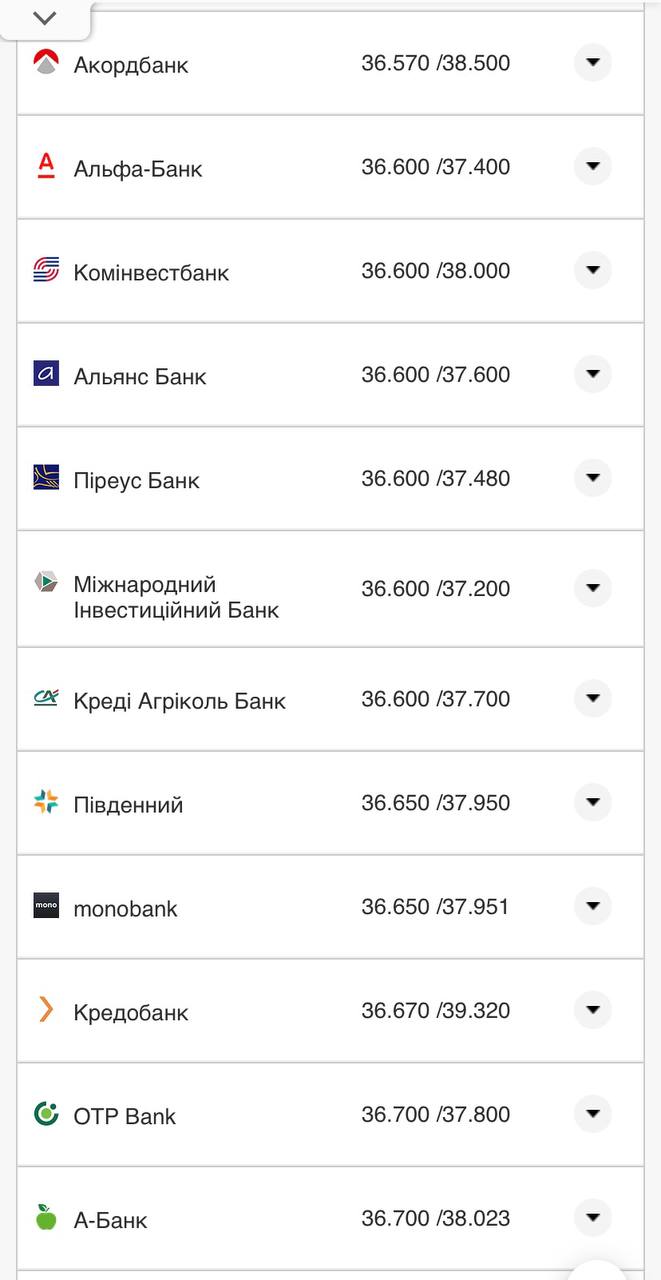Open the monobank rate details dropdown
This screenshot has width=661, height=1280.
click(592, 905)
